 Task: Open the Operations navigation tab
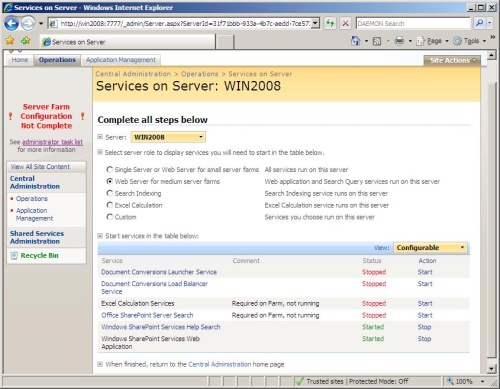pos(57,60)
